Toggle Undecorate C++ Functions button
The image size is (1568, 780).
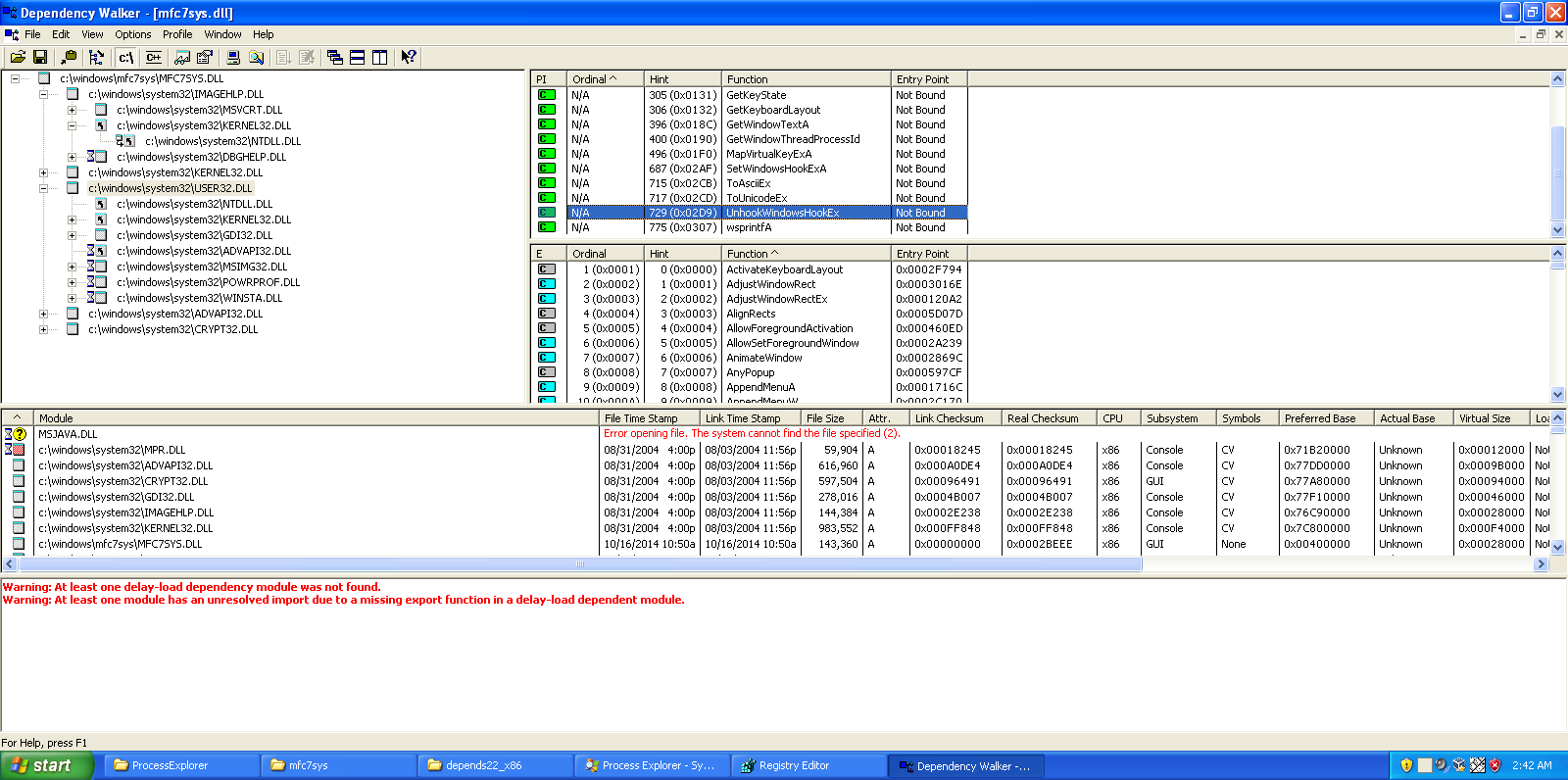click(154, 57)
